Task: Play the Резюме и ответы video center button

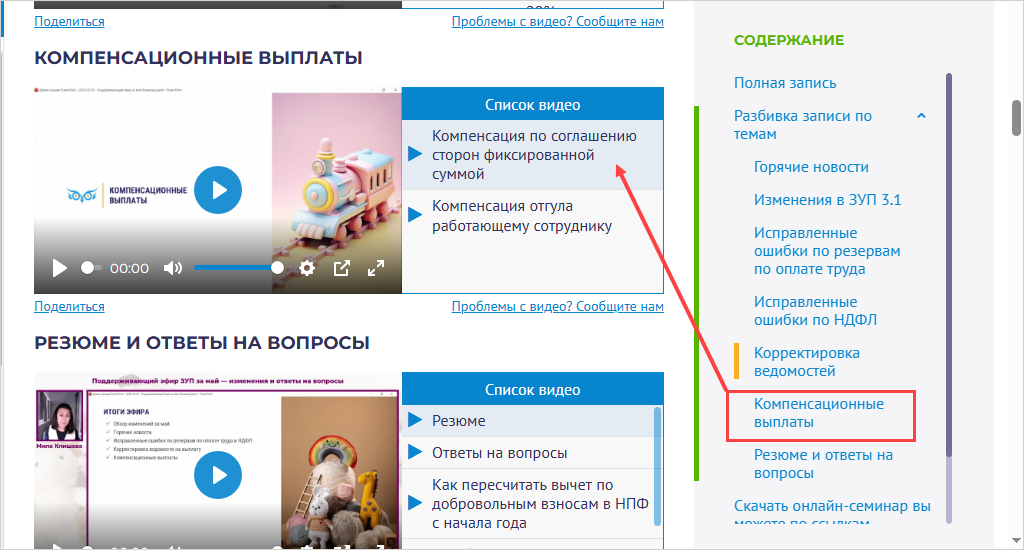Action: pos(217,475)
